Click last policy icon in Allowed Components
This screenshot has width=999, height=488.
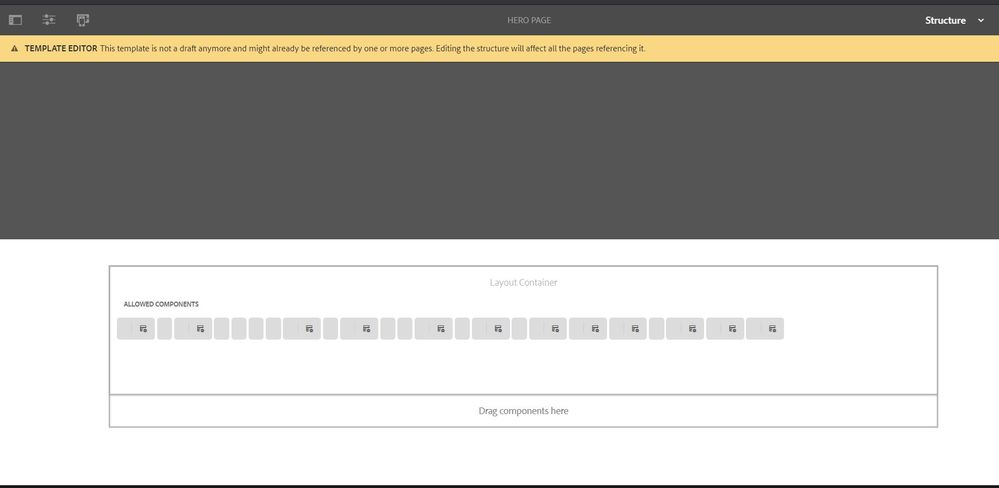tap(772, 329)
